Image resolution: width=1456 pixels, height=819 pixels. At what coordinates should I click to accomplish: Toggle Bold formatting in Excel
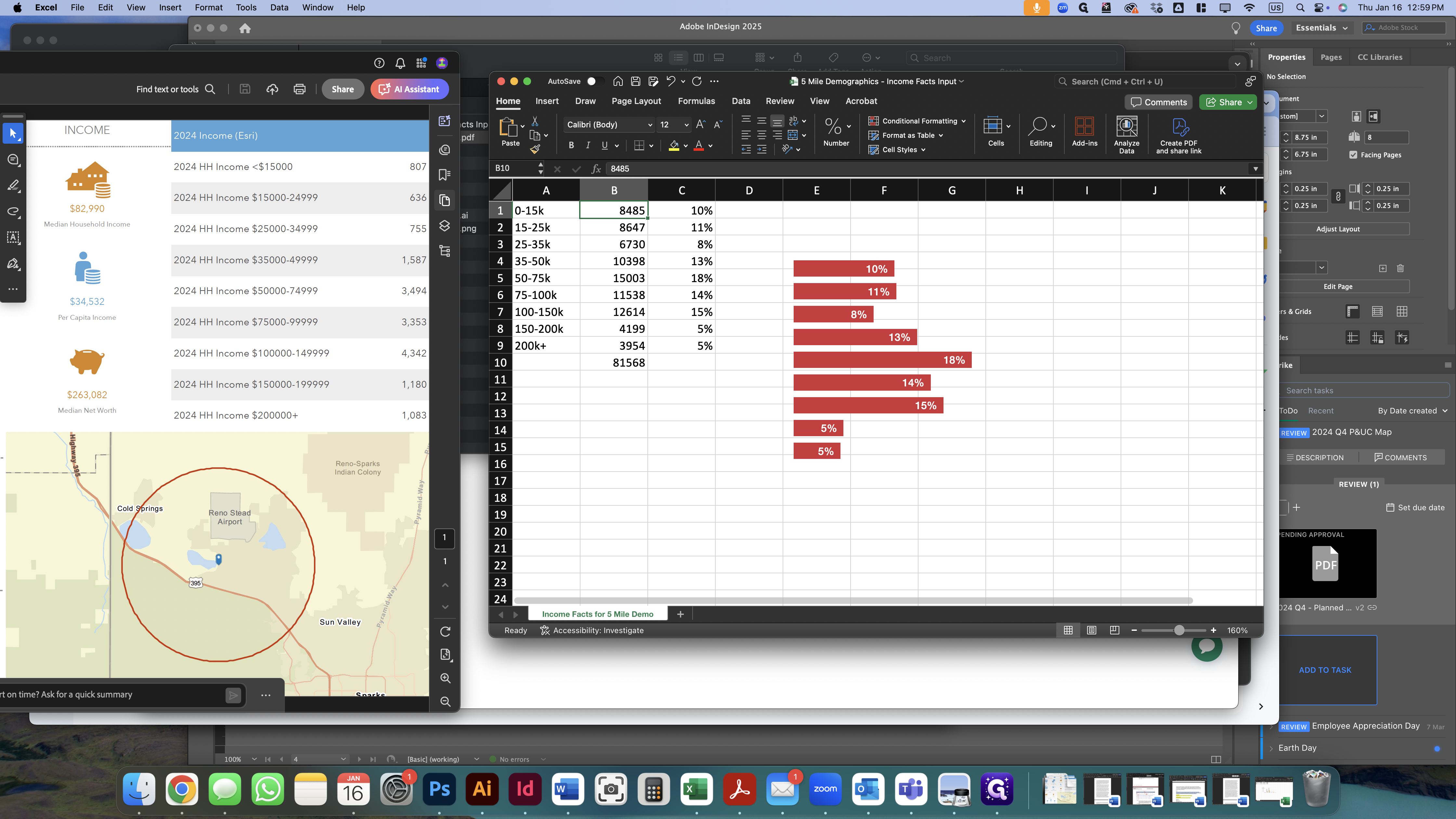[x=571, y=145]
